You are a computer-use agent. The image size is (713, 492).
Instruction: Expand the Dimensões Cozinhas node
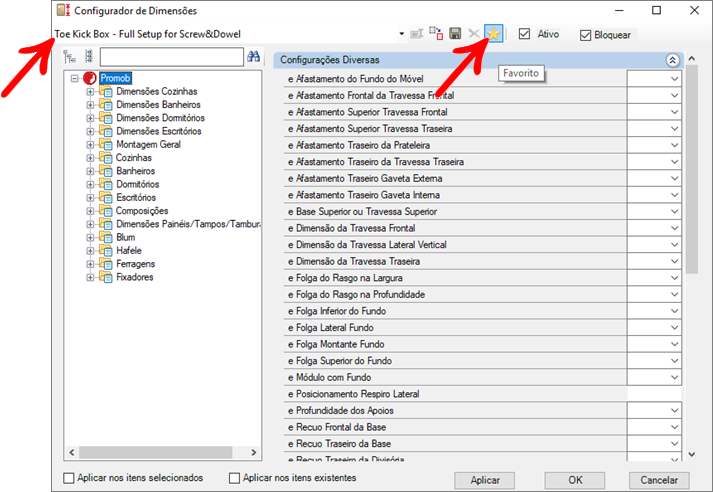90,92
